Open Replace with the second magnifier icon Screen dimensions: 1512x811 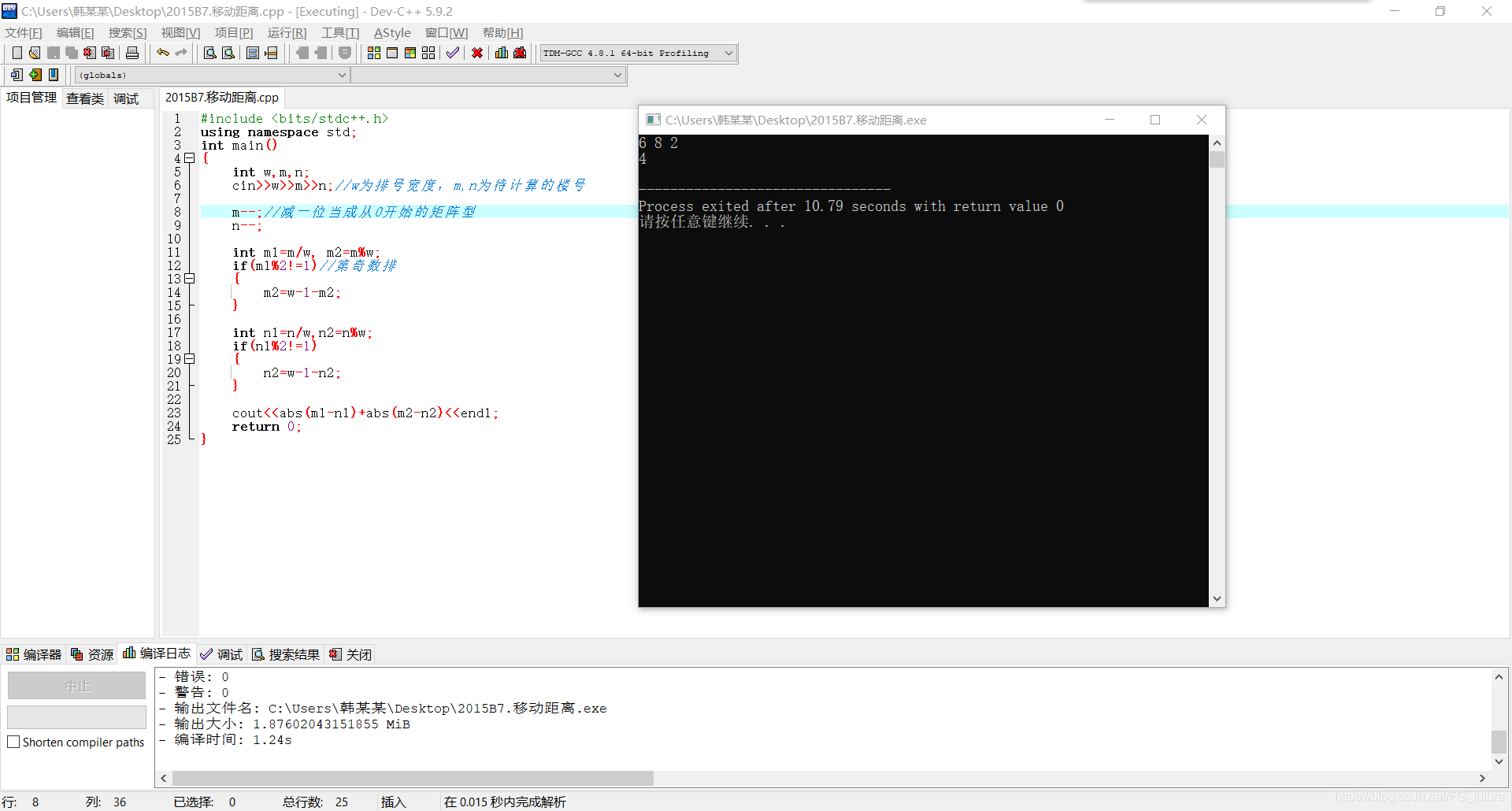coord(228,53)
